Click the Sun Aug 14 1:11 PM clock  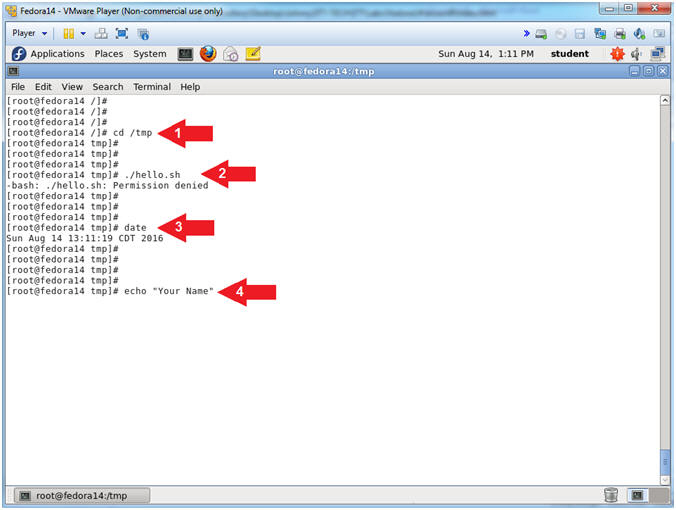[x=486, y=54]
